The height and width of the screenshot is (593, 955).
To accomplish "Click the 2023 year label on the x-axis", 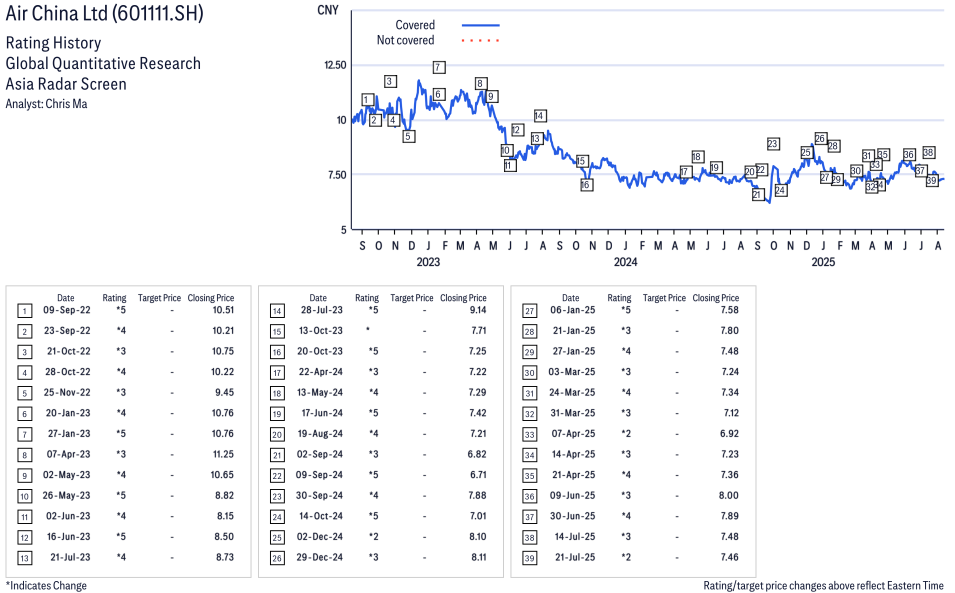I will pos(428,262).
